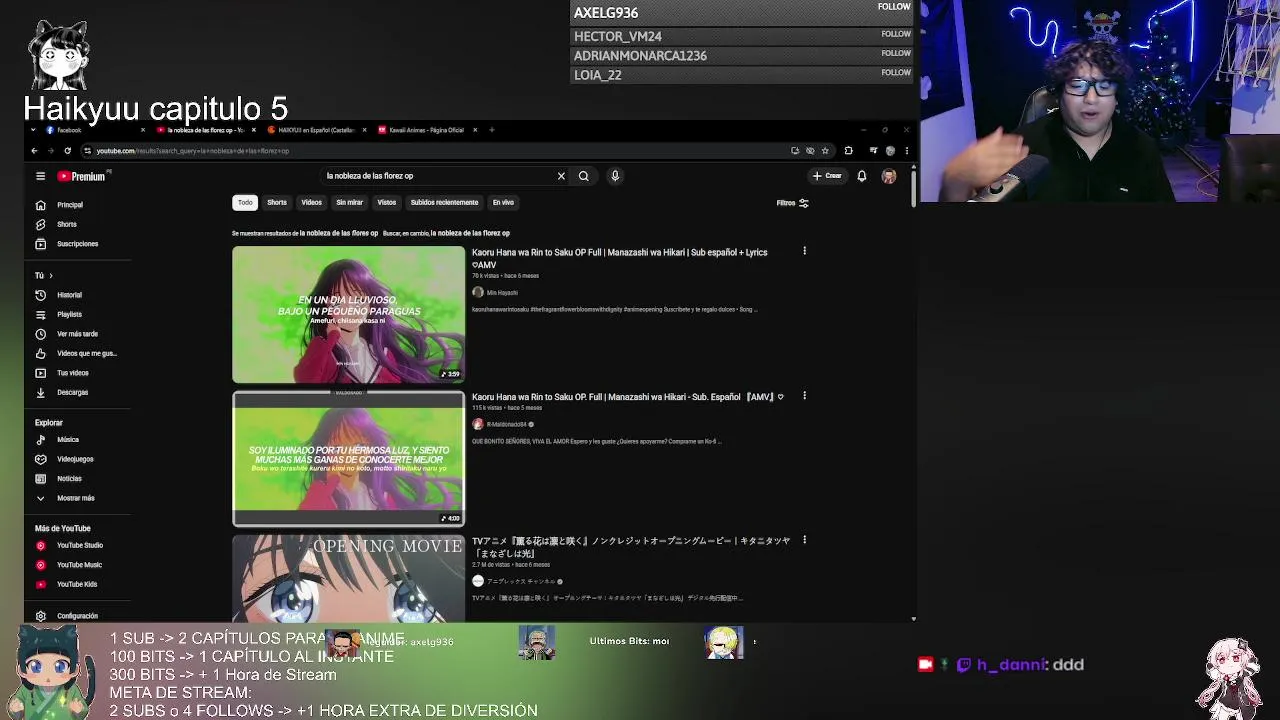1280x720 pixels.
Task: Select the Sin mirar filter chip
Action: (349, 203)
